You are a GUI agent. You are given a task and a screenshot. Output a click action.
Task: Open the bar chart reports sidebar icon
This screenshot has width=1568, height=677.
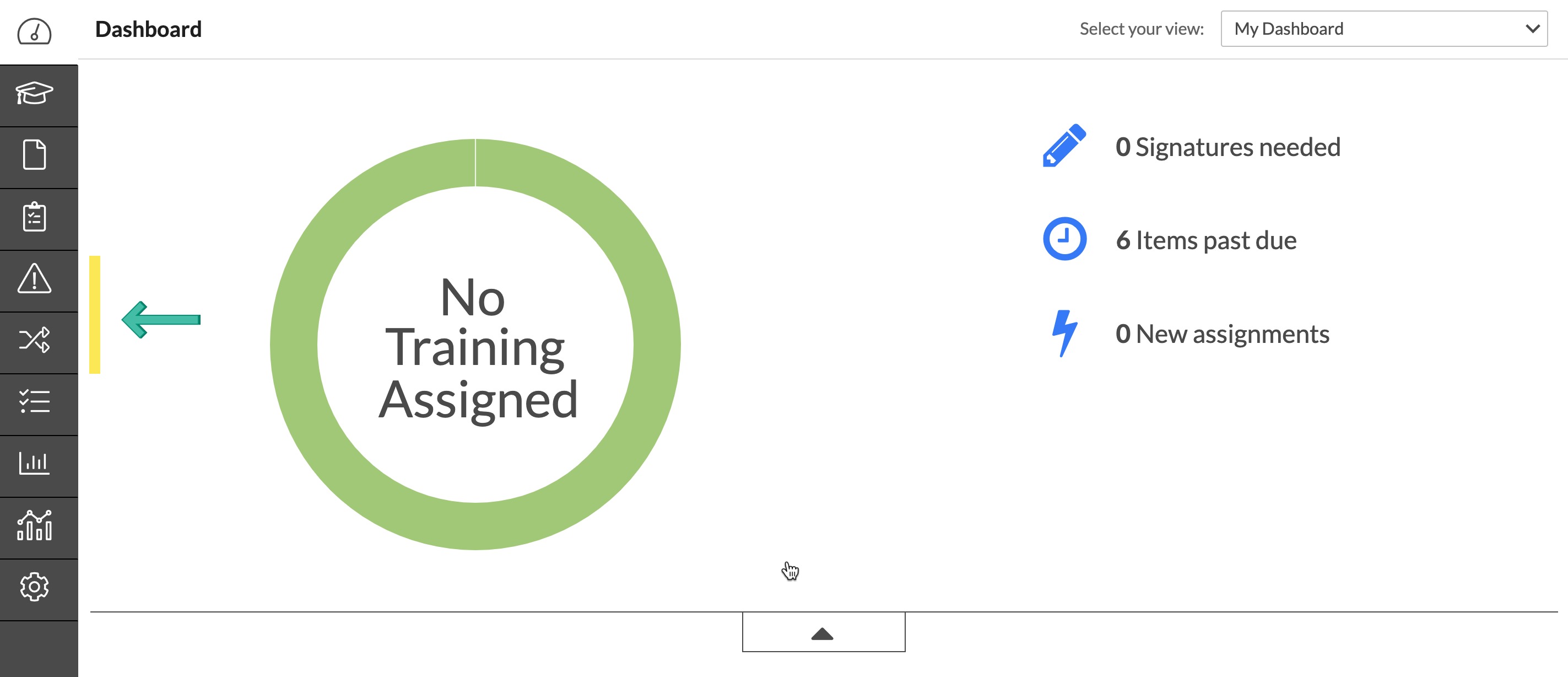coord(35,463)
